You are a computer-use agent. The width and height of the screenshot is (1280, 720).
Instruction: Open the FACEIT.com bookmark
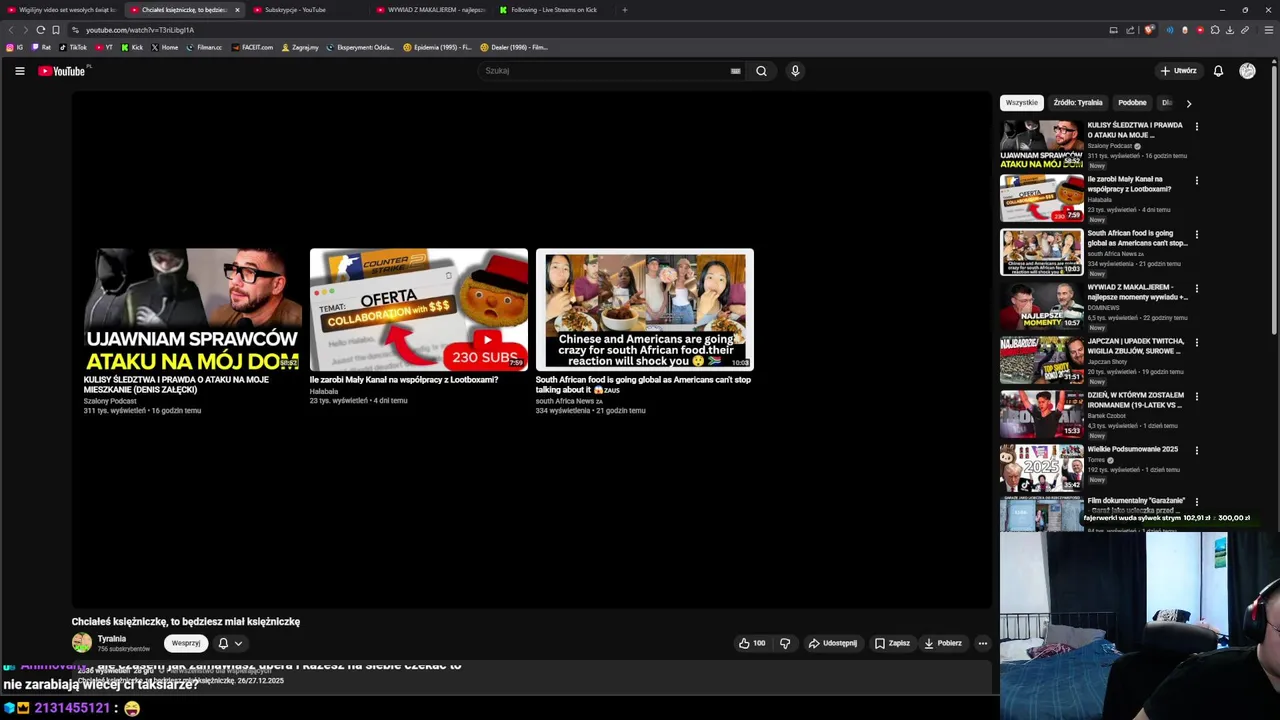(252, 47)
